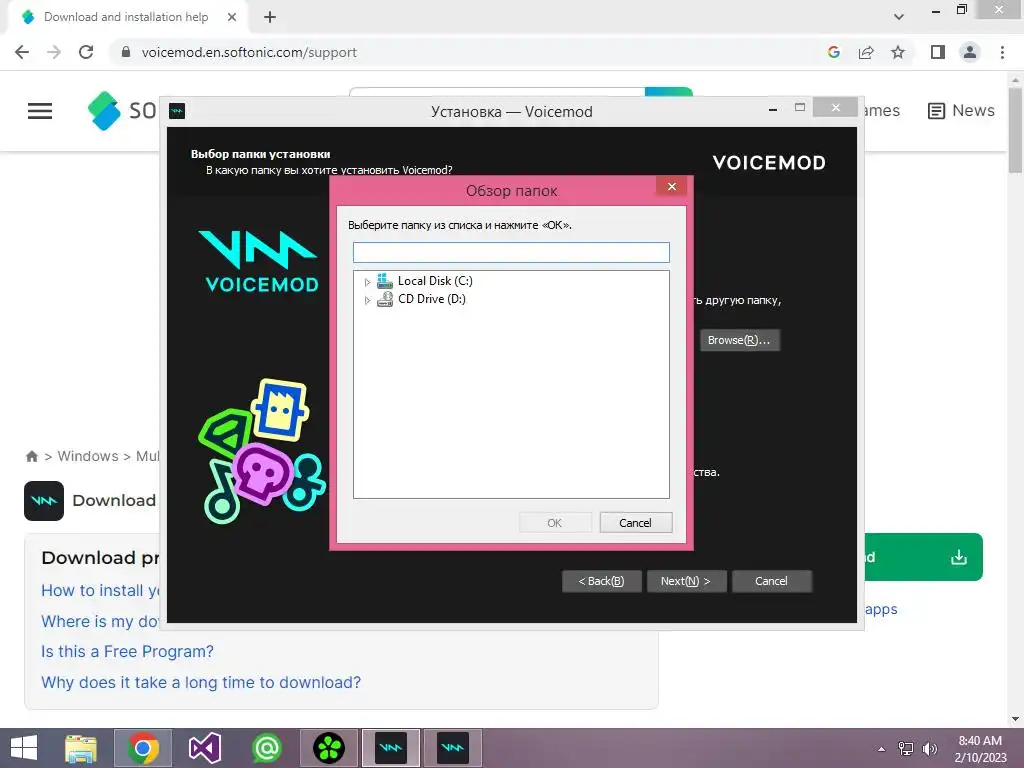
Task: Open green @ mail app in taskbar
Action: [x=267, y=748]
